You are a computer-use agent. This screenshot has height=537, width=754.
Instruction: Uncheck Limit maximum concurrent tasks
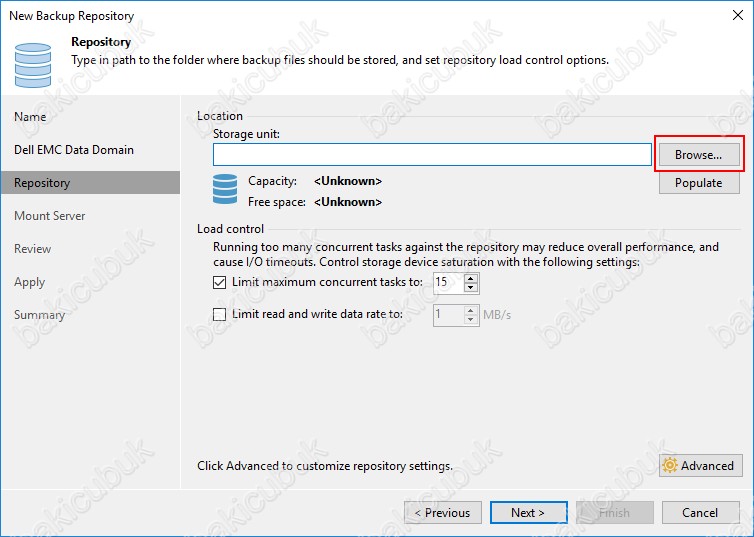tap(219, 282)
